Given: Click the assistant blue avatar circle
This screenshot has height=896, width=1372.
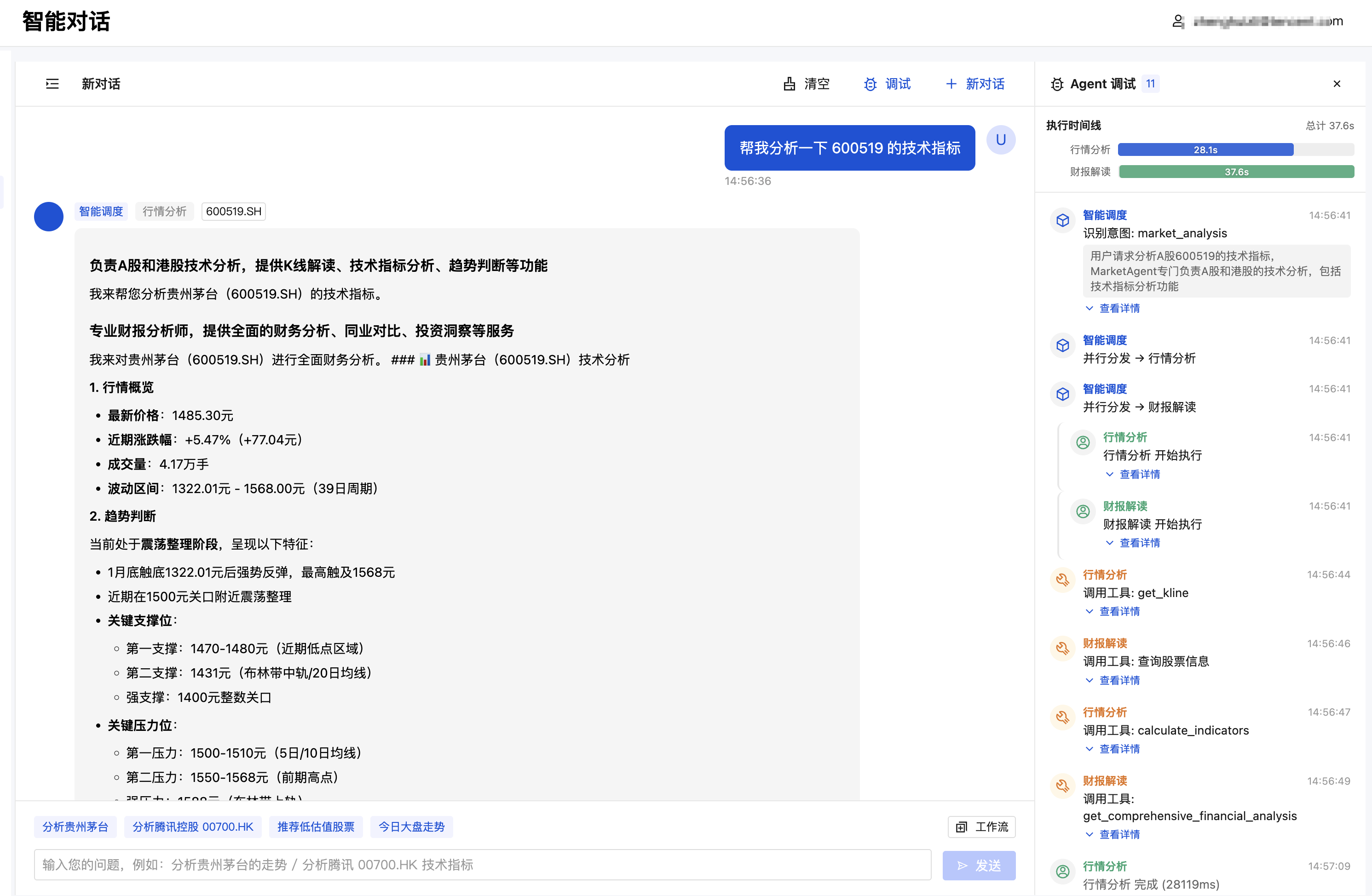Looking at the screenshot, I should pos(49,217).
